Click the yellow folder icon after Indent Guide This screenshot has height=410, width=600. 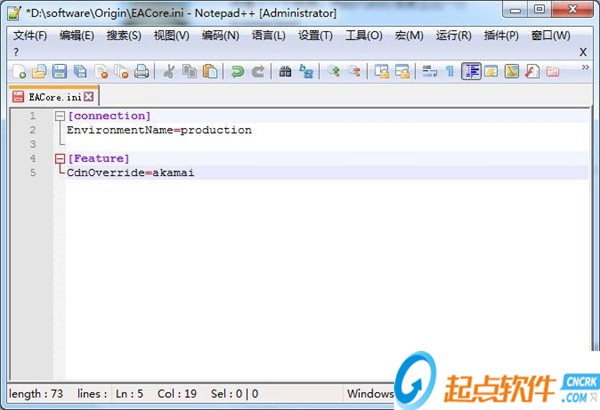491,71
